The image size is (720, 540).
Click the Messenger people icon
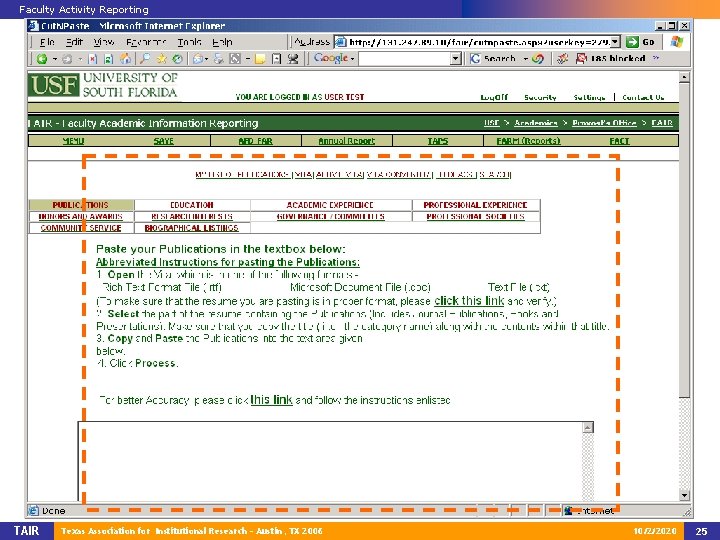293,58
